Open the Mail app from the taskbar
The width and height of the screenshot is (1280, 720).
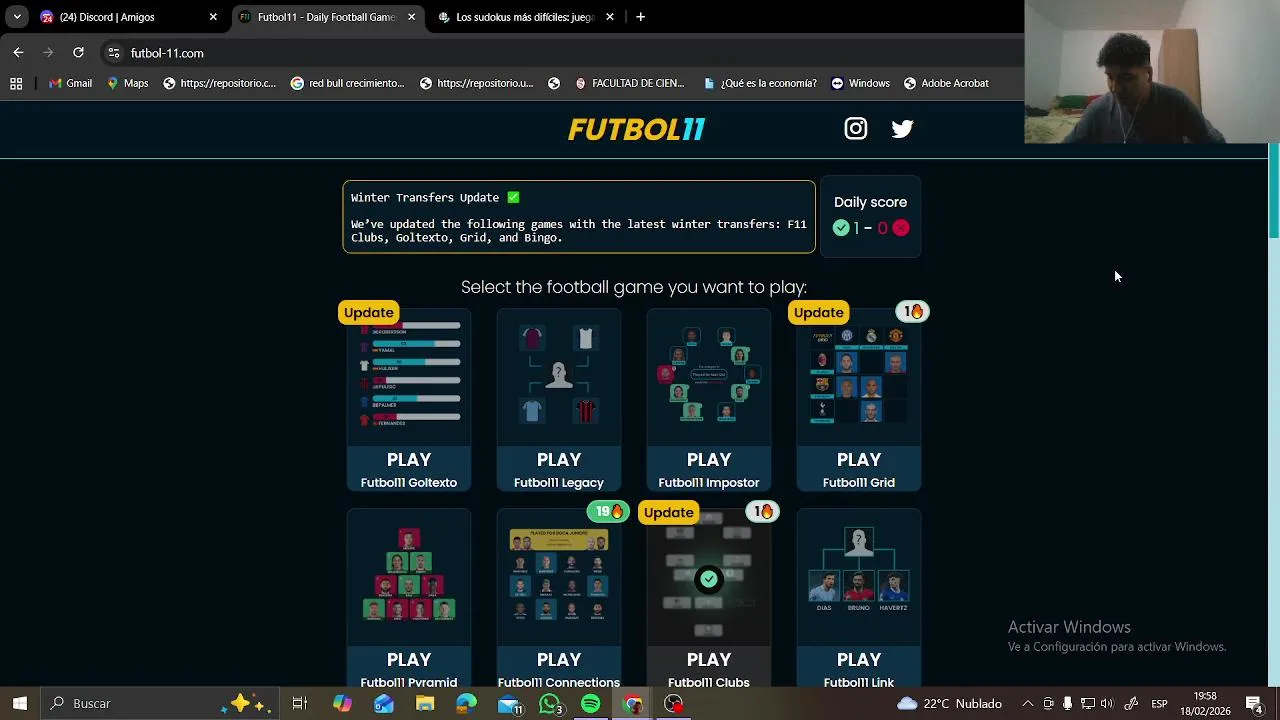tap(509, 703)
